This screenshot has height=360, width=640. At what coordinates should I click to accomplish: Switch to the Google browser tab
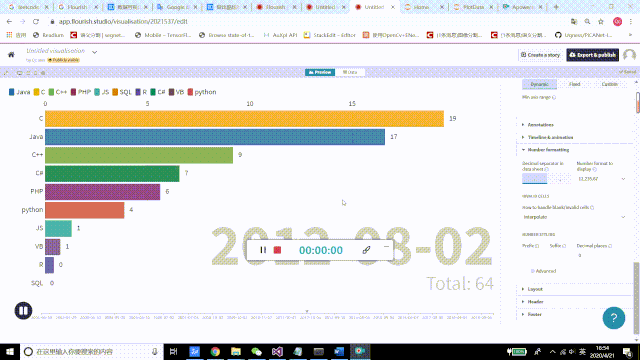[x=176, y=7]
